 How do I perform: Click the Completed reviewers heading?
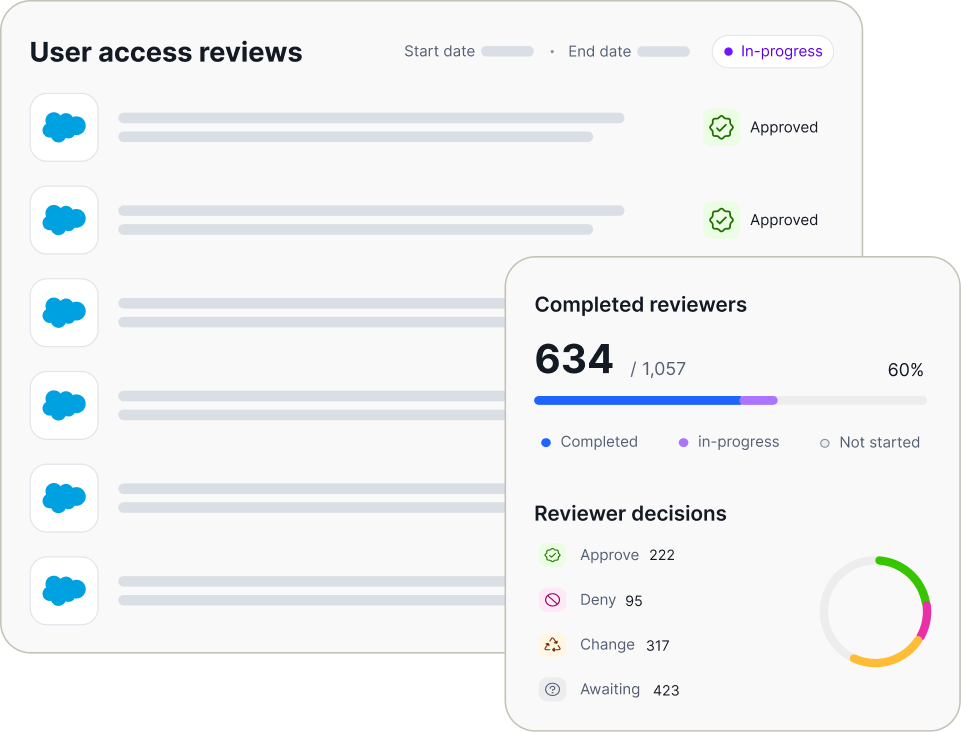tap(640, 305)
